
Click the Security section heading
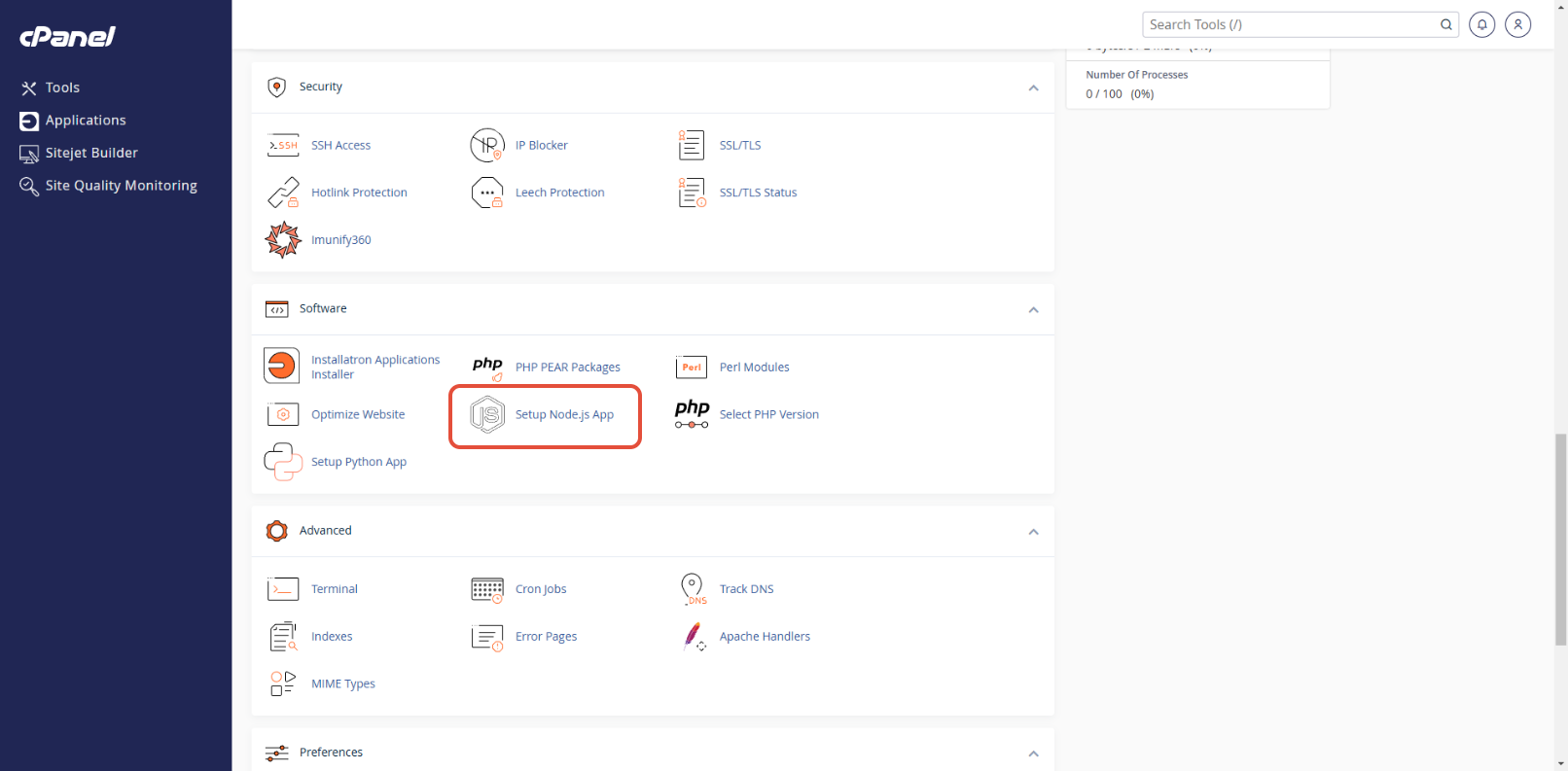(321, 87)
